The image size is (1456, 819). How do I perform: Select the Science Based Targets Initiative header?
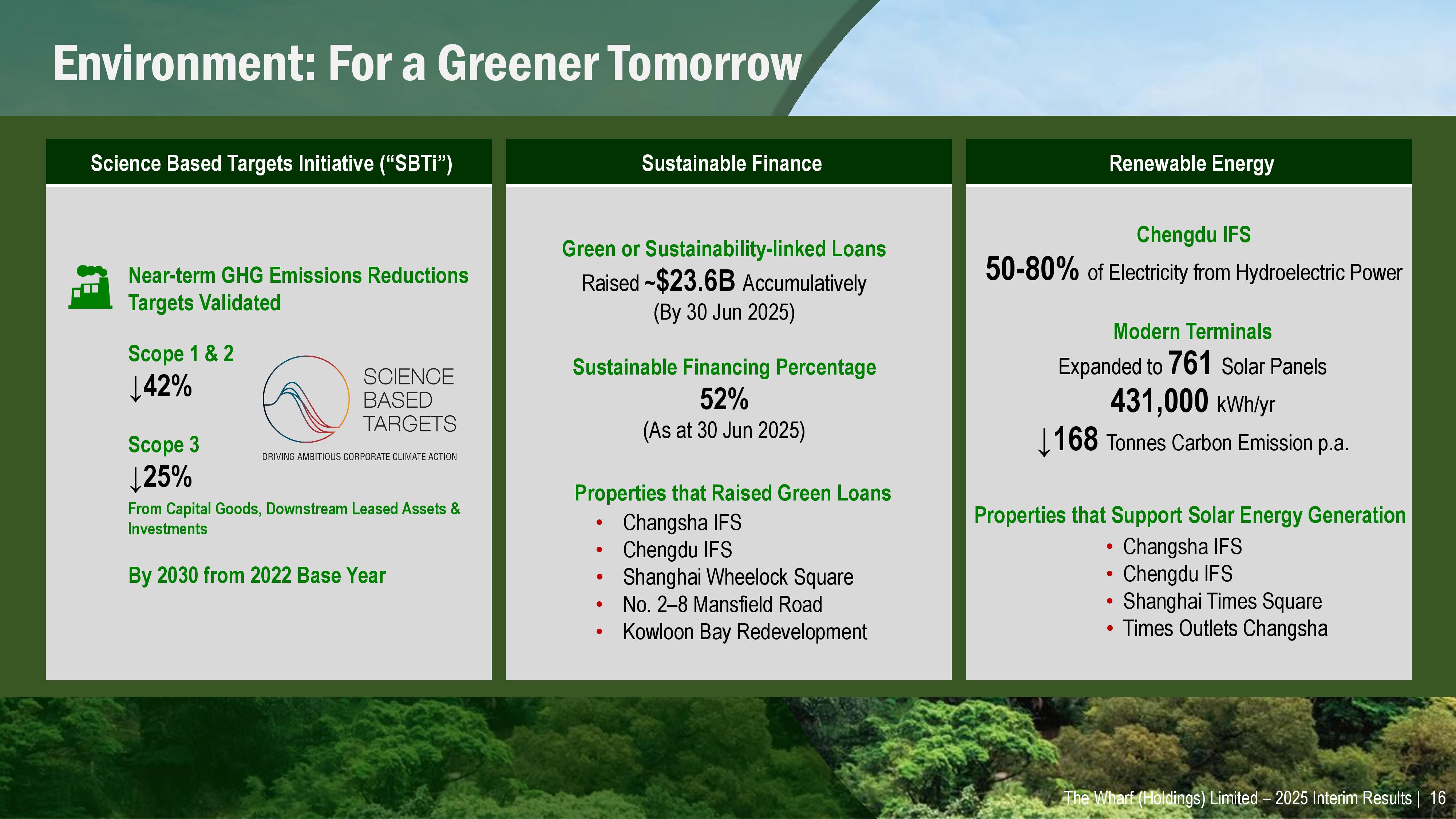coord(271,163)
